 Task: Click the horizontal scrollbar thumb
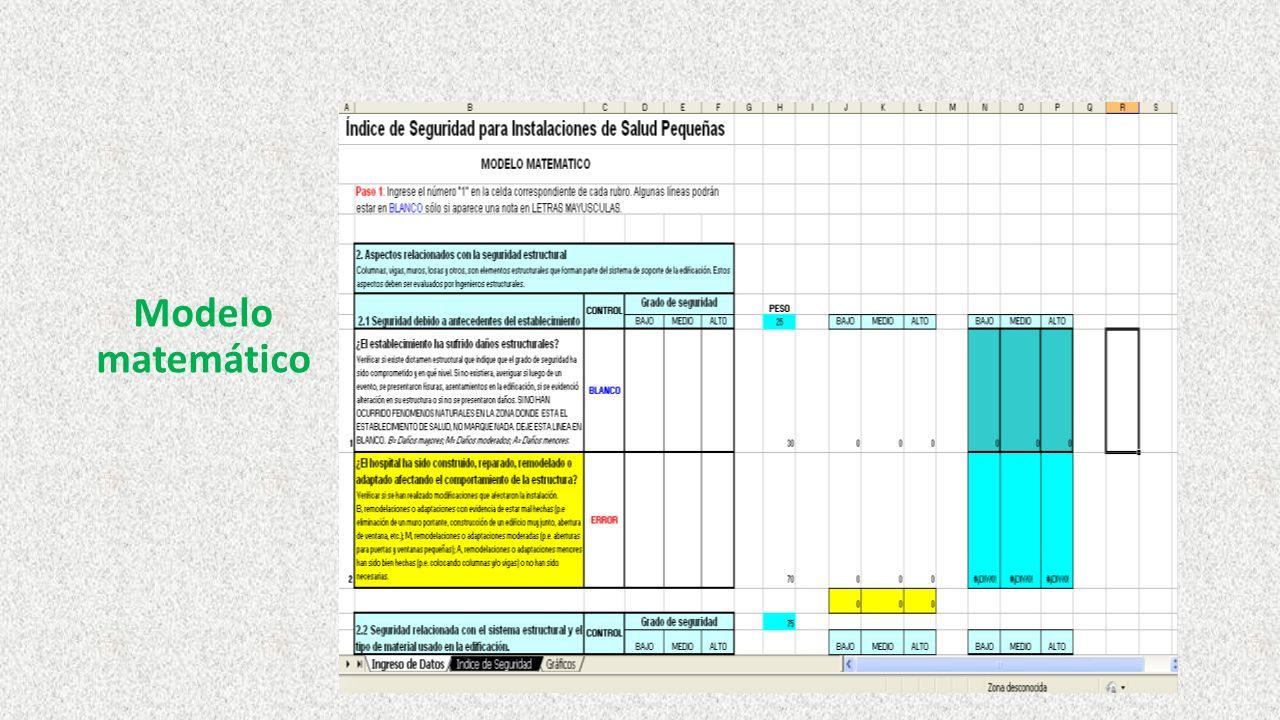pyautogui.click(x=998, y=664)
